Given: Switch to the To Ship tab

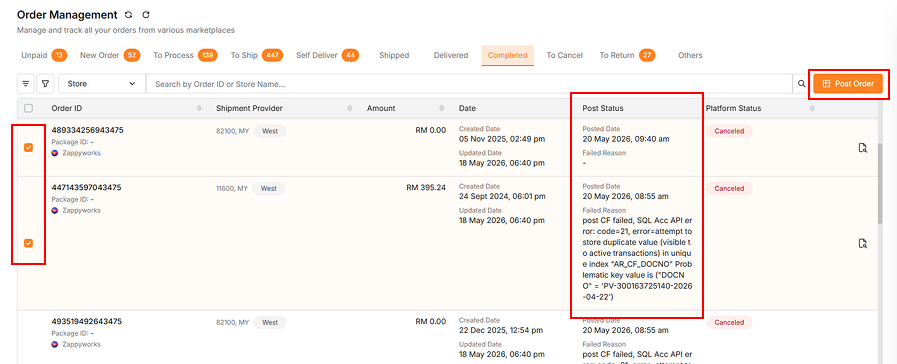Looking at the screenshot, I should pos(257,55).
